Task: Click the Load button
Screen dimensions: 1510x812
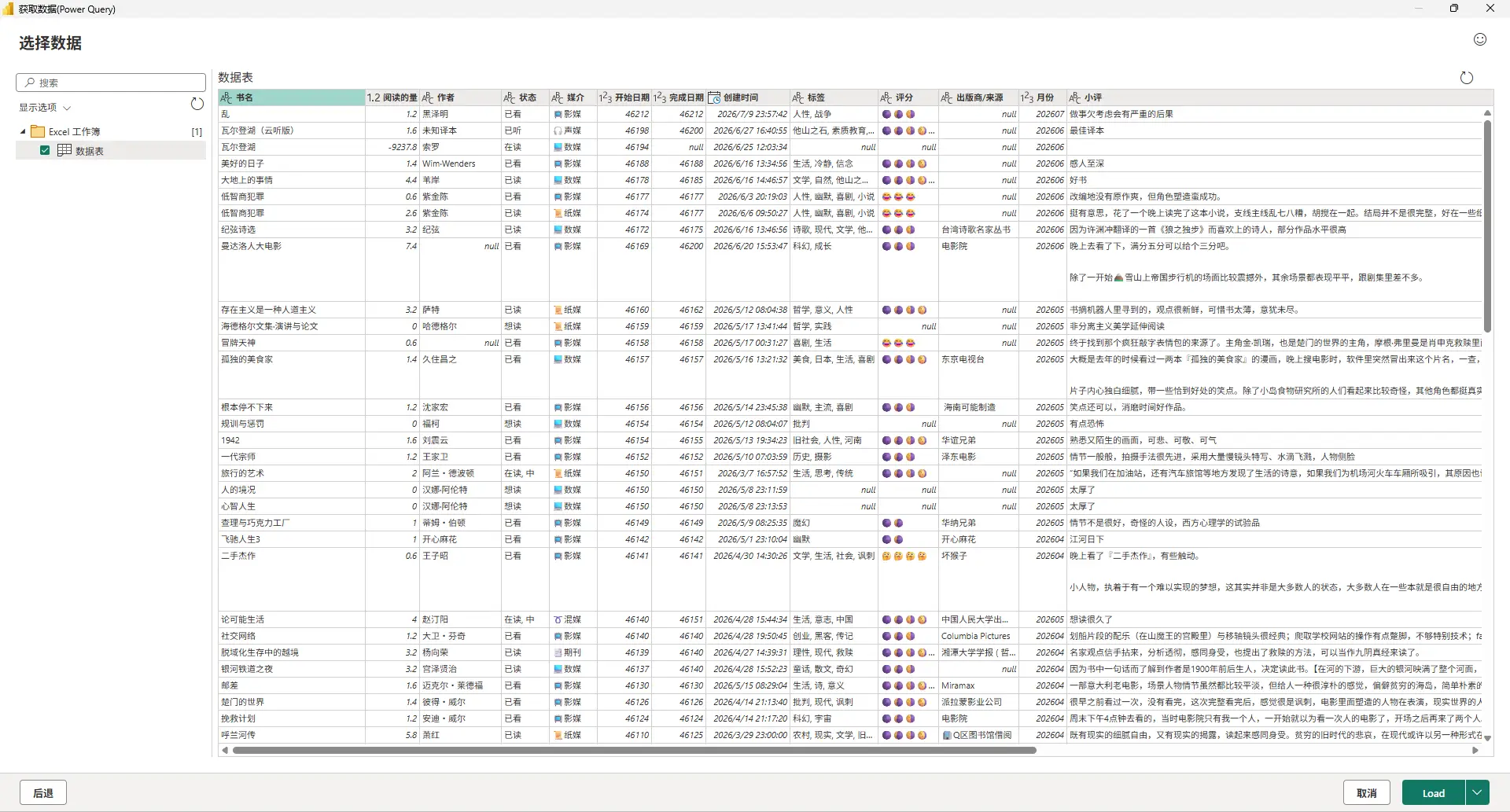Action: pyautogui.click(x=1433, y=792)
